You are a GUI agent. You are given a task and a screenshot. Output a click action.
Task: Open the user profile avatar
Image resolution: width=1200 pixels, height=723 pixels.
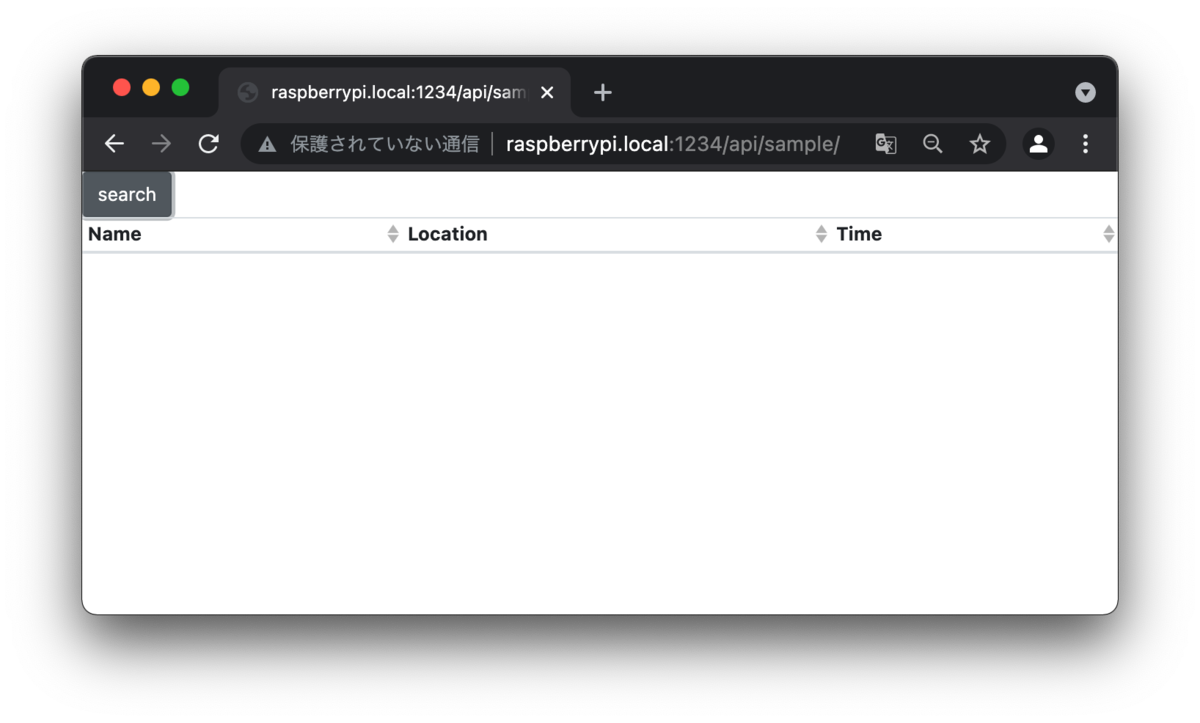pos(1038,144)
